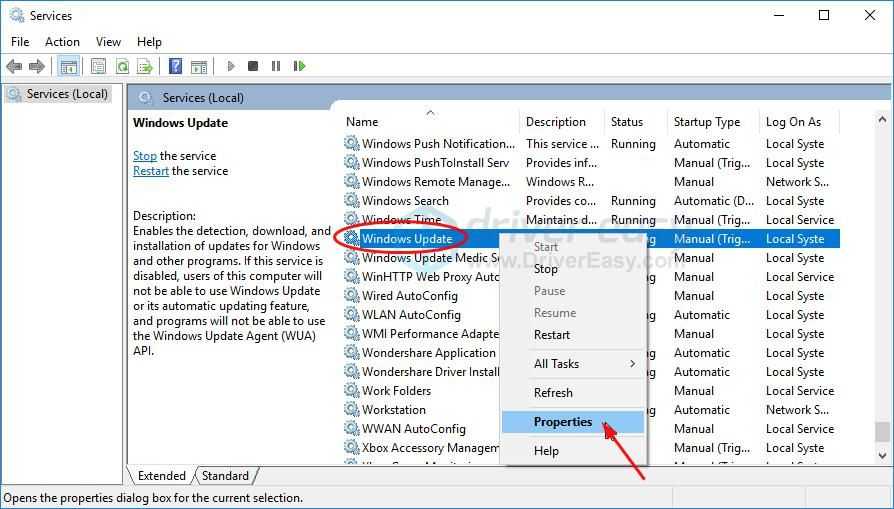Sort by the Log On As header

tap(799, 121)
